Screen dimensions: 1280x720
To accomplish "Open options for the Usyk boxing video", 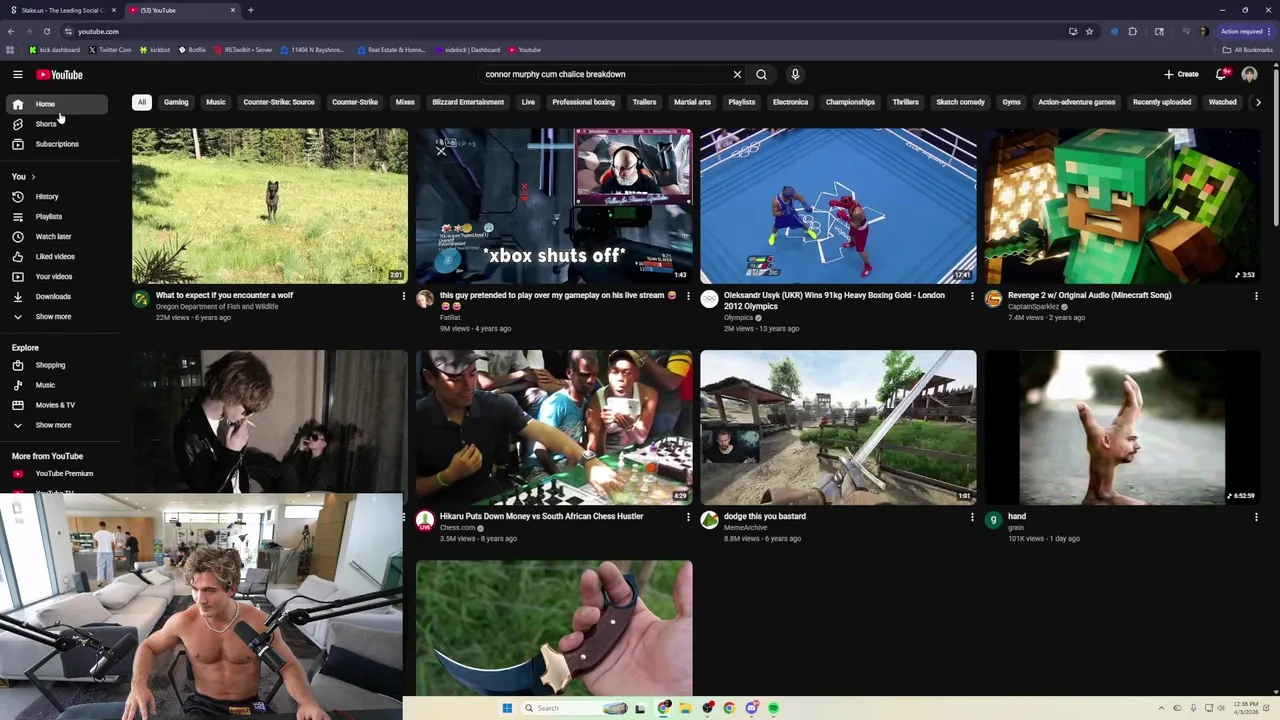I will [x=972, y=296].
